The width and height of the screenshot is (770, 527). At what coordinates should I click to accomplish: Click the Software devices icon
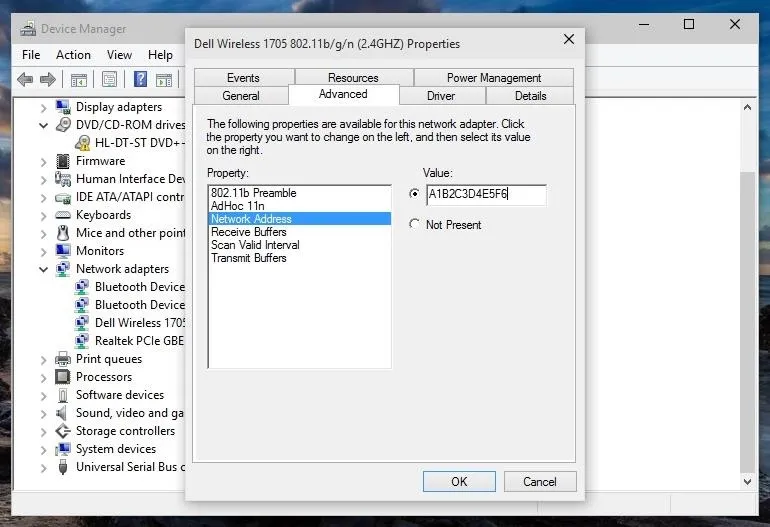tap(63, 395)
